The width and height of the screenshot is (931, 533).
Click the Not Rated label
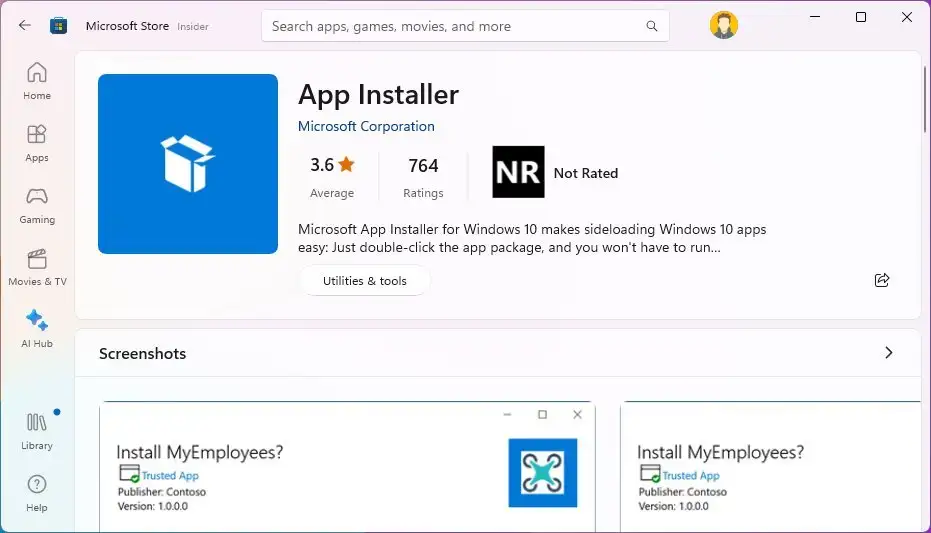pyautogui.click(x=585, y=173)
